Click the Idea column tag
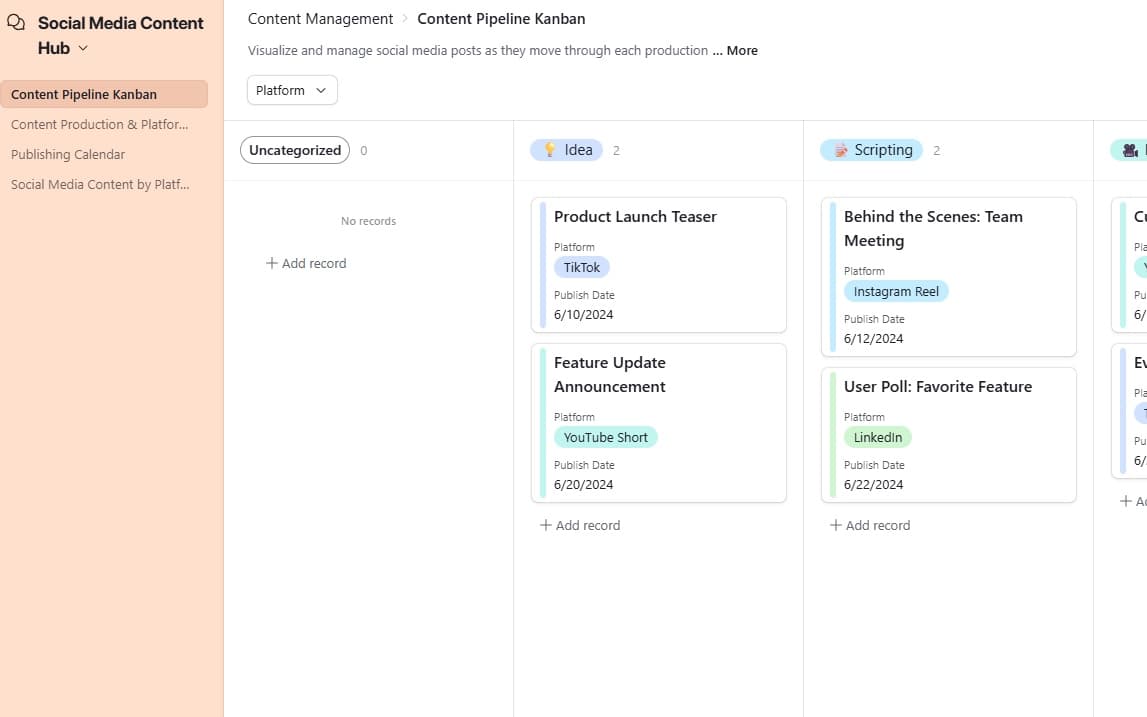Screen dimensions: 1147x717 pos(566,150)
